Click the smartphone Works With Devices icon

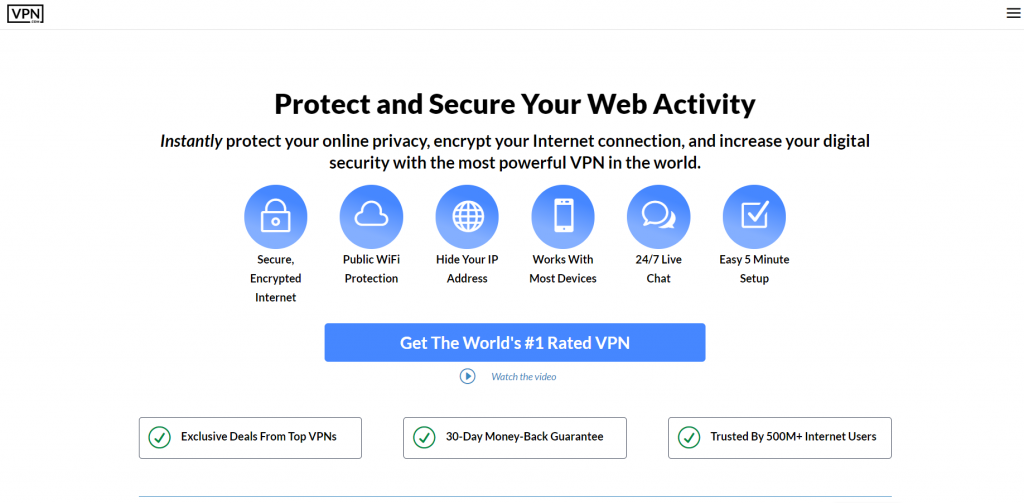coord(563,217)
